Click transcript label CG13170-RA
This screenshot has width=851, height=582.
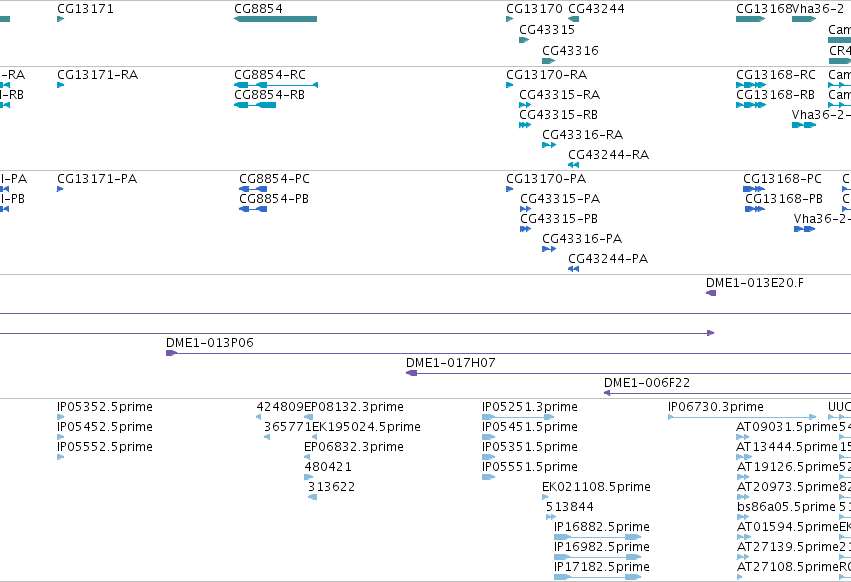pos(547,74)
